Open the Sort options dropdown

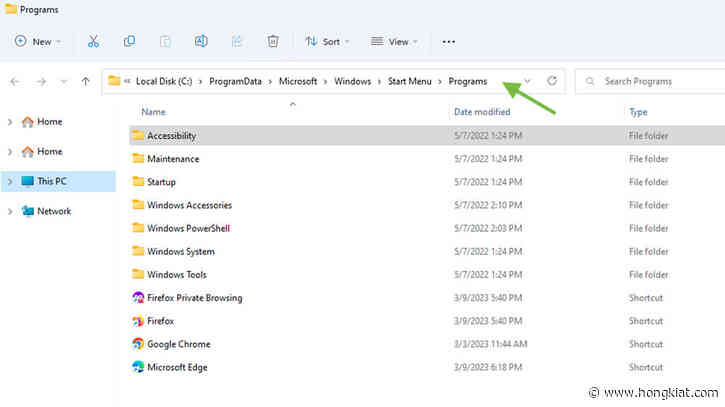pos(327,42)
